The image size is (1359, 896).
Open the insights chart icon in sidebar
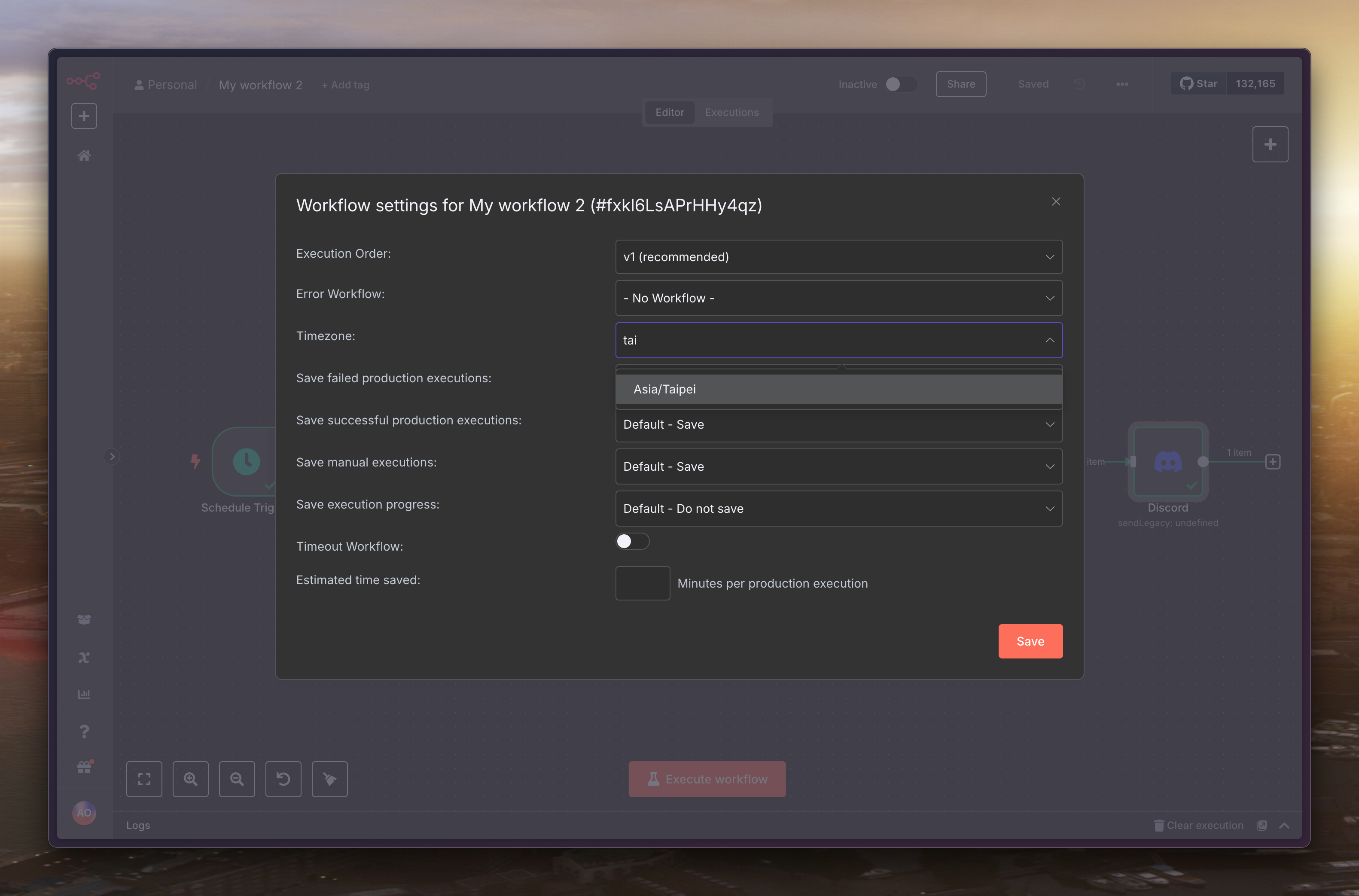(84, 694)
